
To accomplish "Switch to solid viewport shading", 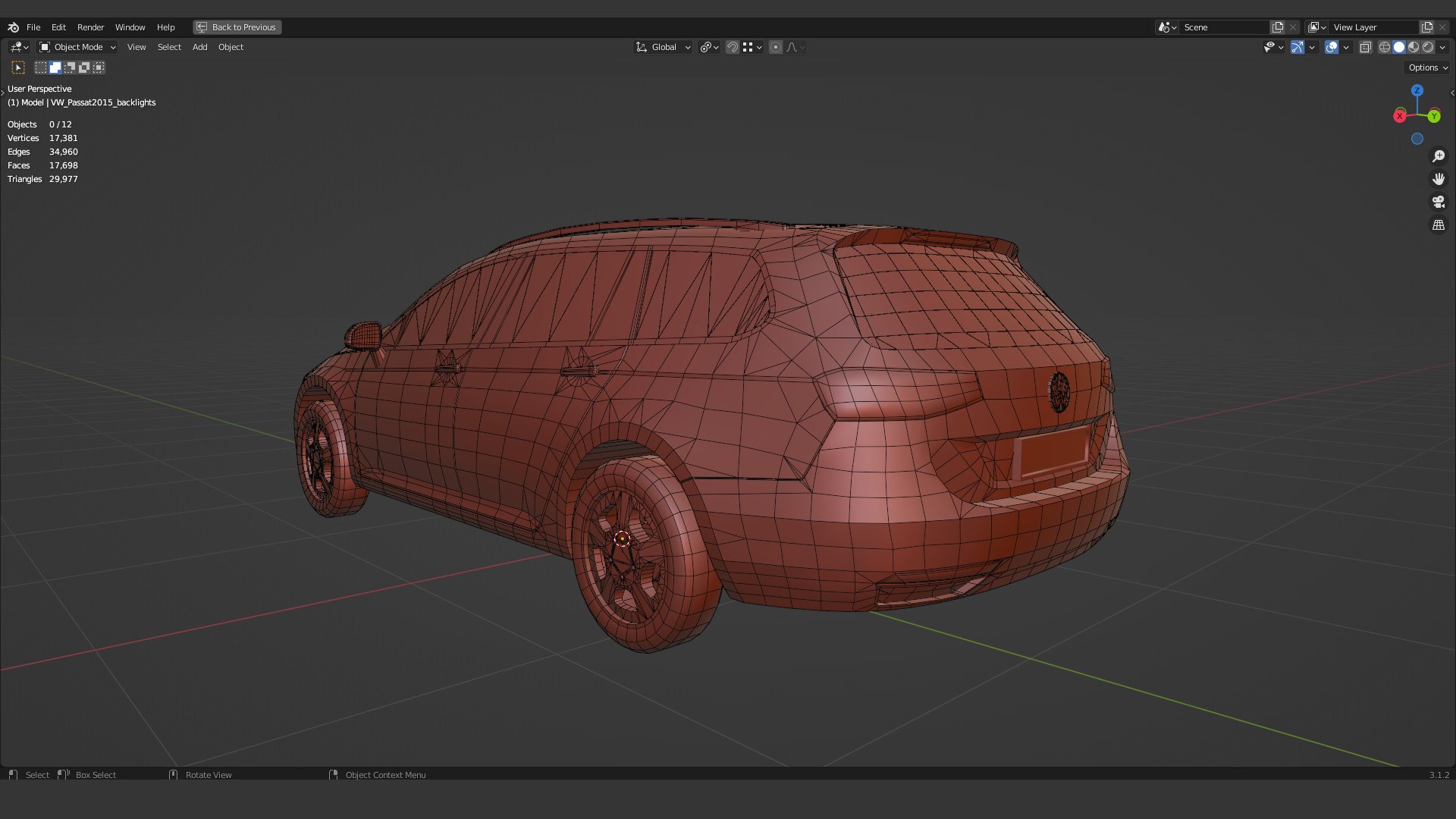I will pyautogui.click(x=1399, y=47).
